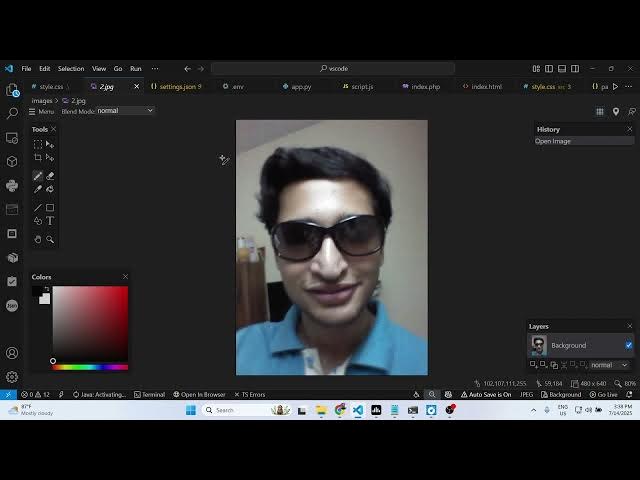Select the Paint Bucket fill tool
The height and width of the screenshot is (480, 640).
tap(50, 189)
